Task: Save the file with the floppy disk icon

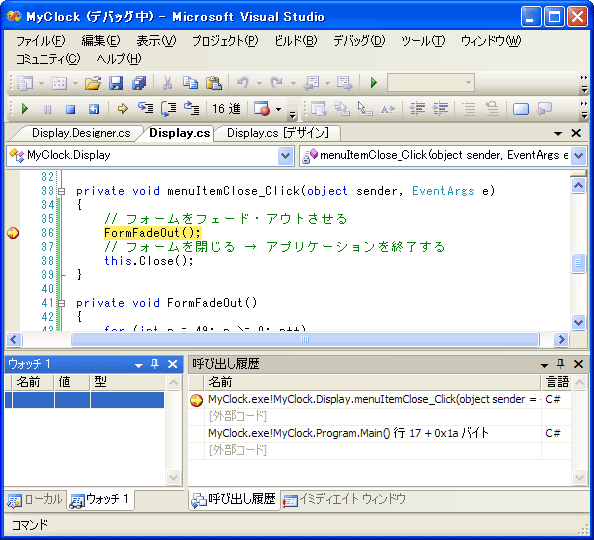Action: 116,83
